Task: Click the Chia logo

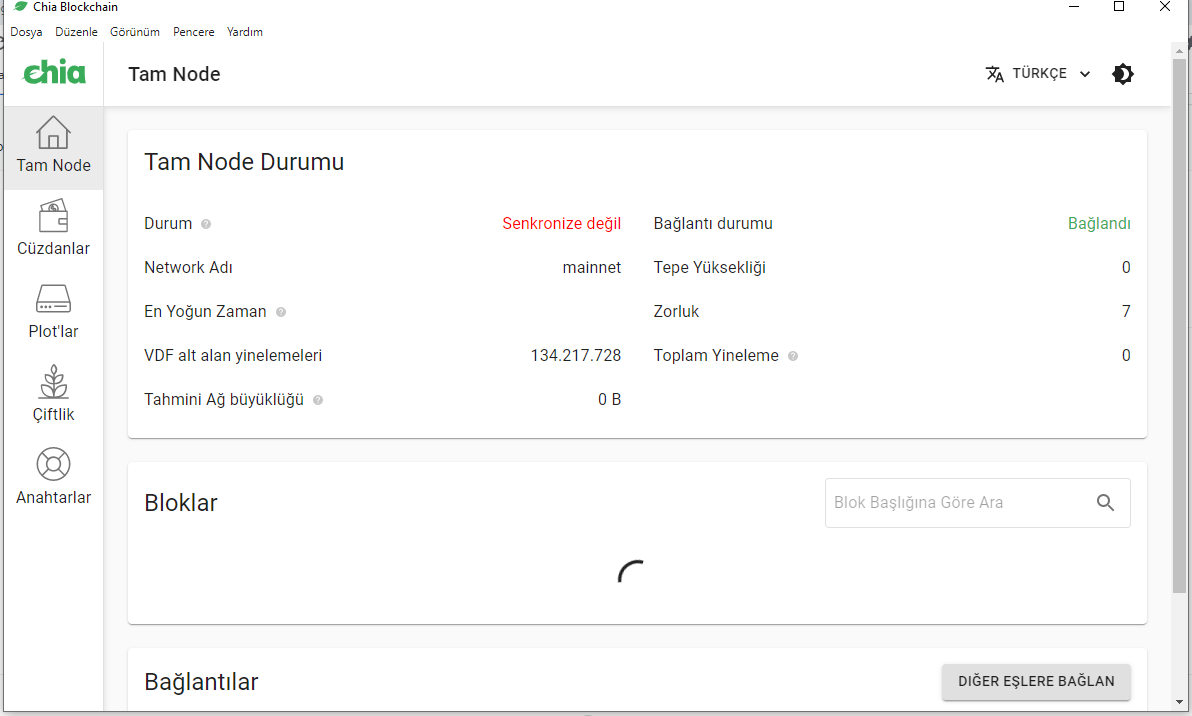Action: 54,72
